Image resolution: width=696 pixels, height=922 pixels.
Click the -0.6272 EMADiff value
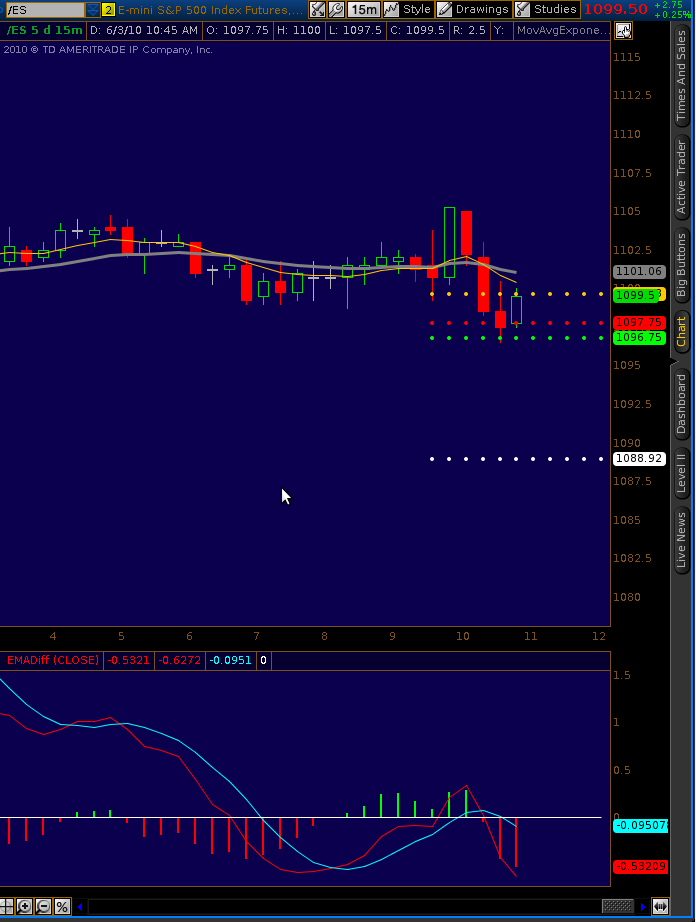point(179,660)
